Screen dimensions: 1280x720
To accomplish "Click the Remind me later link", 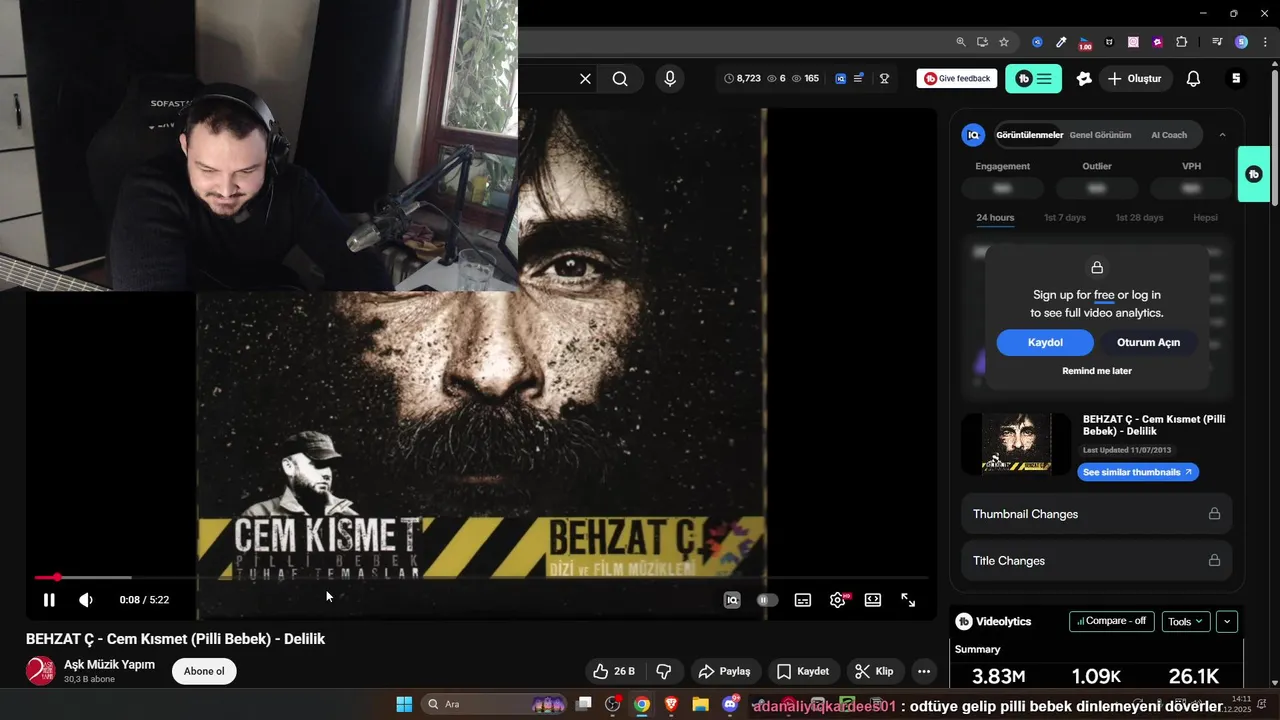I will click(1097, 371).
